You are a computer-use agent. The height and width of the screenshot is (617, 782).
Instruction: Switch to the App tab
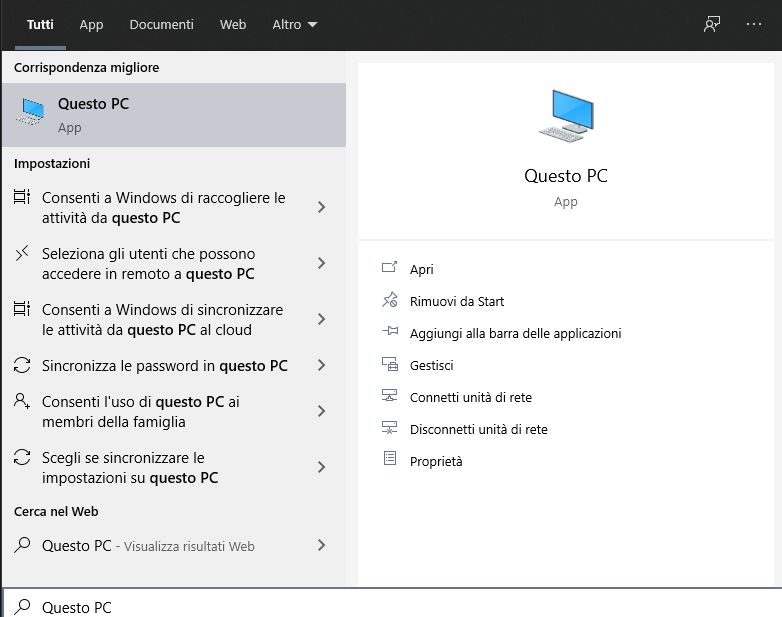pos(91,25)
